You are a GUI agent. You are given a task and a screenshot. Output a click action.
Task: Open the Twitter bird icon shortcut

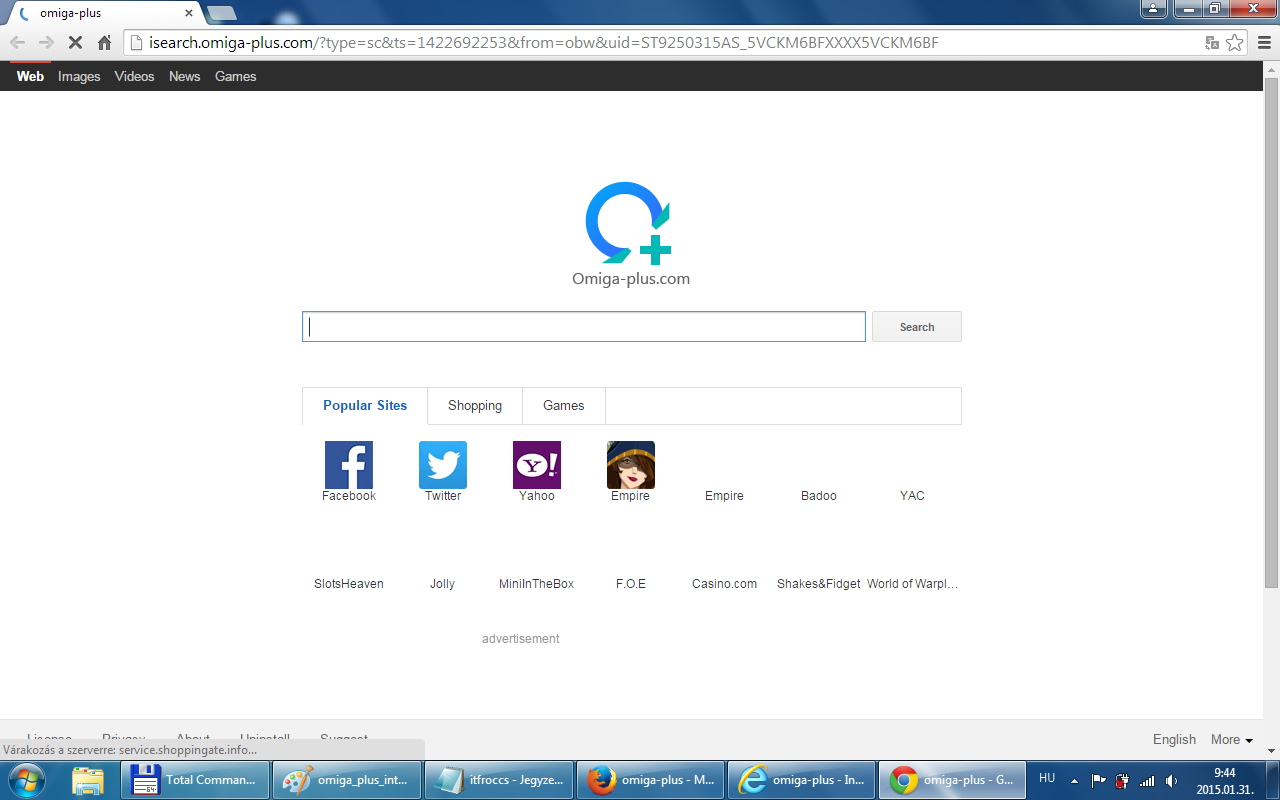coord(443,465)
